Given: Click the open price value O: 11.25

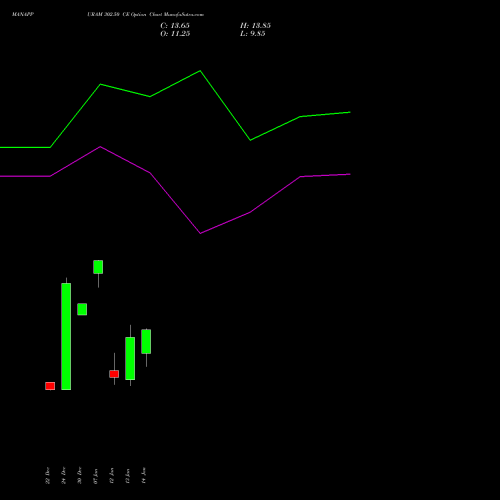Looking at the screenshot, I should click(175, 34).
